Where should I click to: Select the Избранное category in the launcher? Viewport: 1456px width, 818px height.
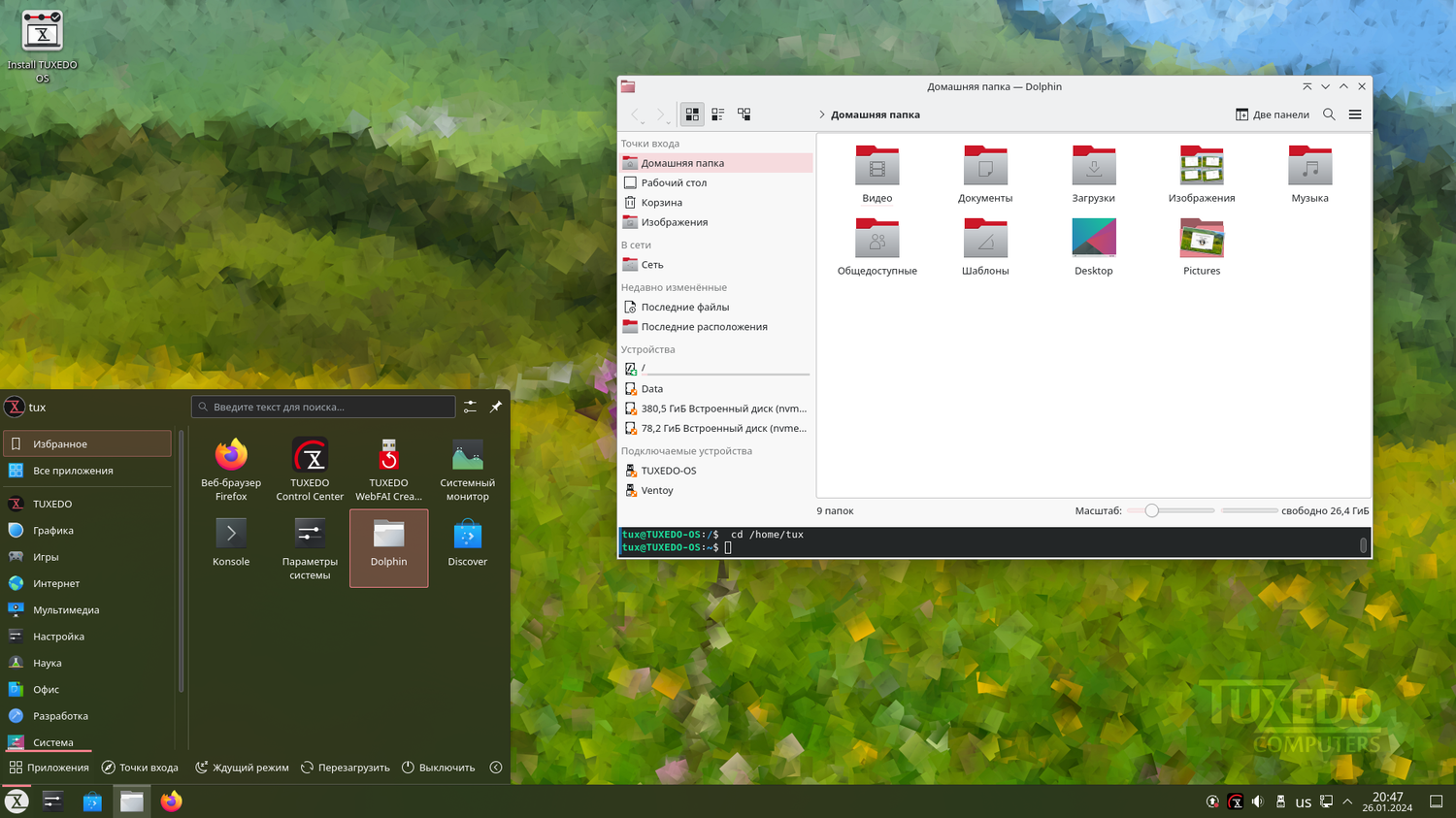[x=87, y=443]
